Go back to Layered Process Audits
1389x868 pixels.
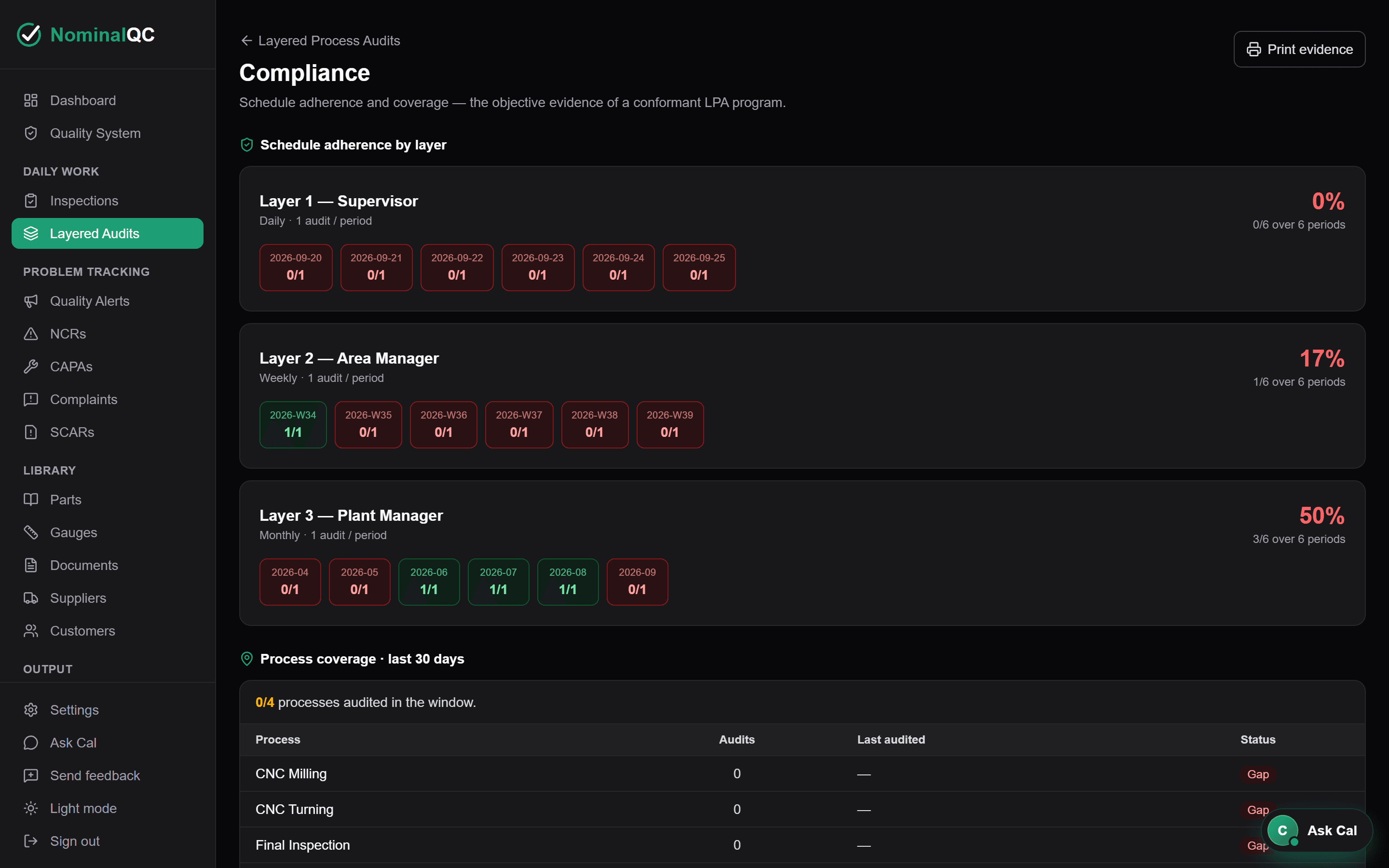(320, 41)
